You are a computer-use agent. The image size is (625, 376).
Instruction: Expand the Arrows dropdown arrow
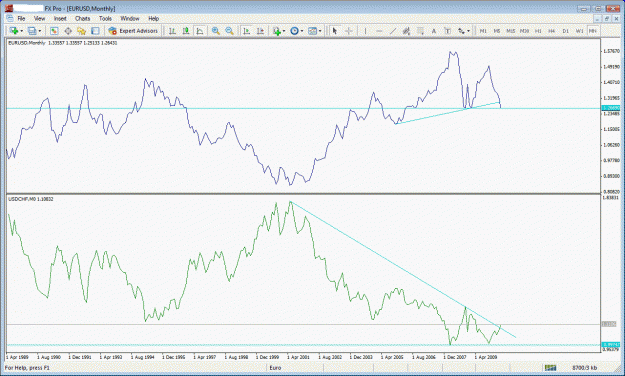point(468,31)
